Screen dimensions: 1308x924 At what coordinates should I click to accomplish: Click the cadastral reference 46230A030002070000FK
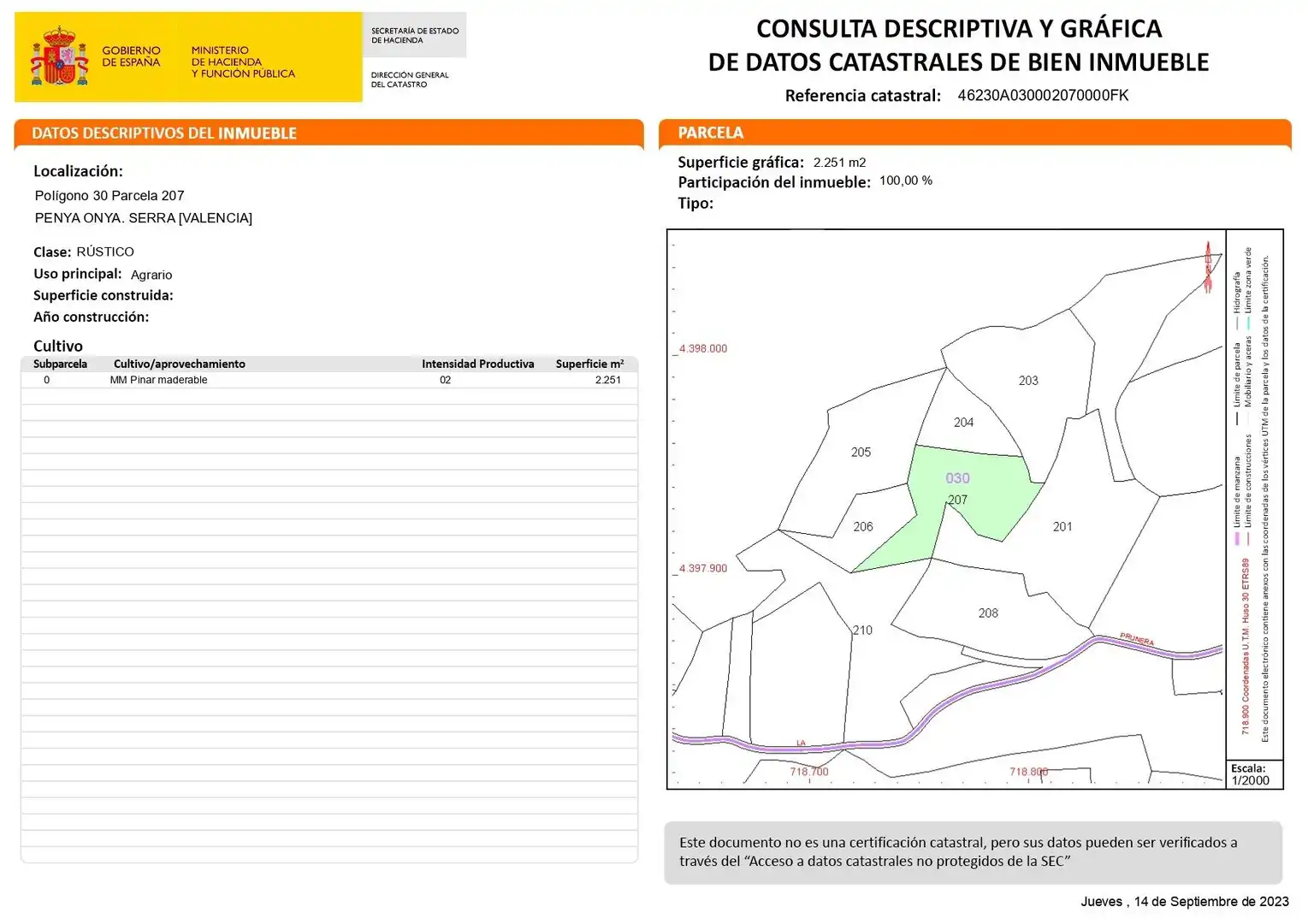pyautogui.click(x=1043, y=95)
